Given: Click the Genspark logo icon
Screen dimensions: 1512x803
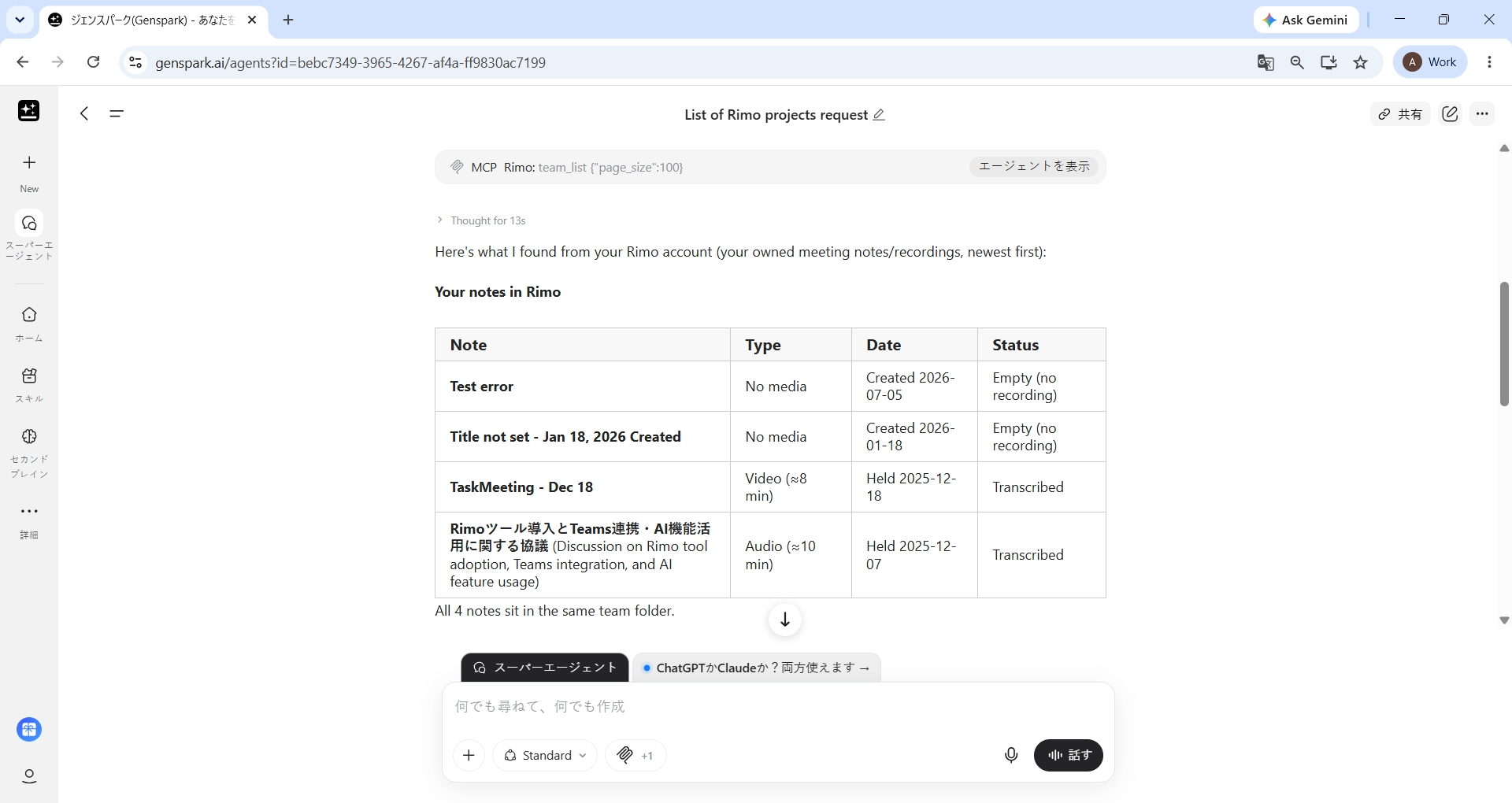Looking at the screenshot, I should [29, 111].
